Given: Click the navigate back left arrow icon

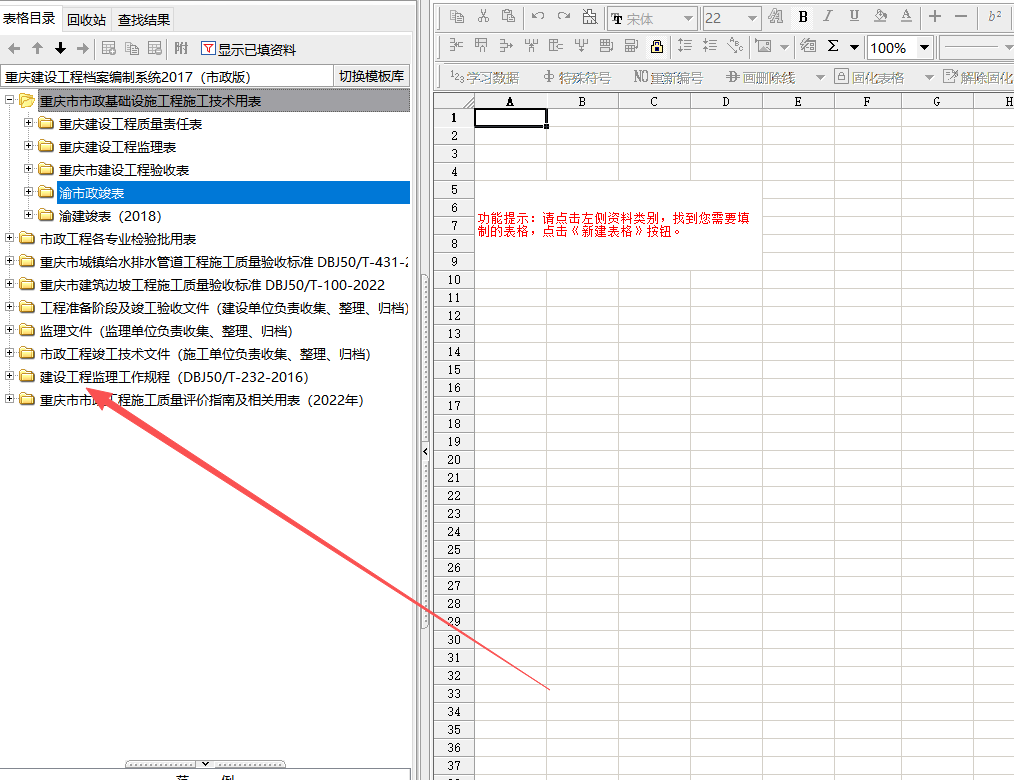Looking at the screenshot, I should [x=14, y=49].
